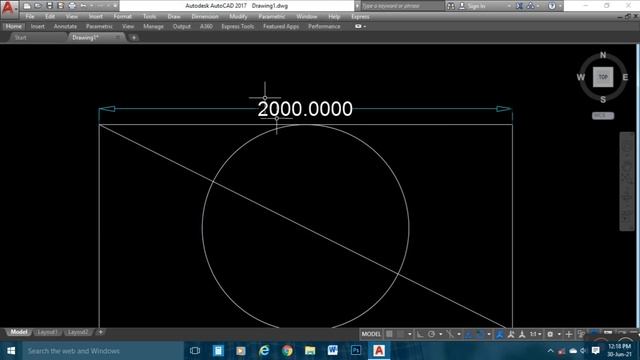The width and height of the screenshot is (640, 360).
Task: Click the W compass label on ViewCube
Action: click(580, 77)
